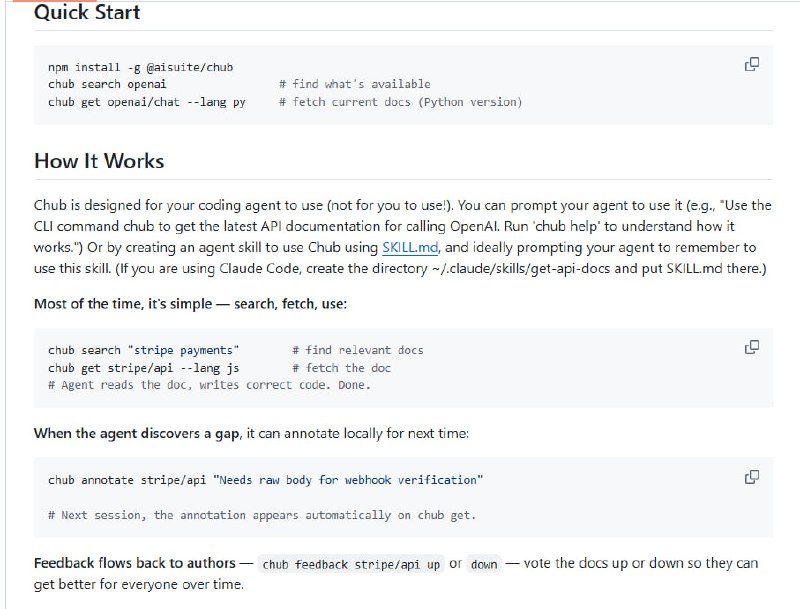Click the Quick Start heading

tap(87, 13)
